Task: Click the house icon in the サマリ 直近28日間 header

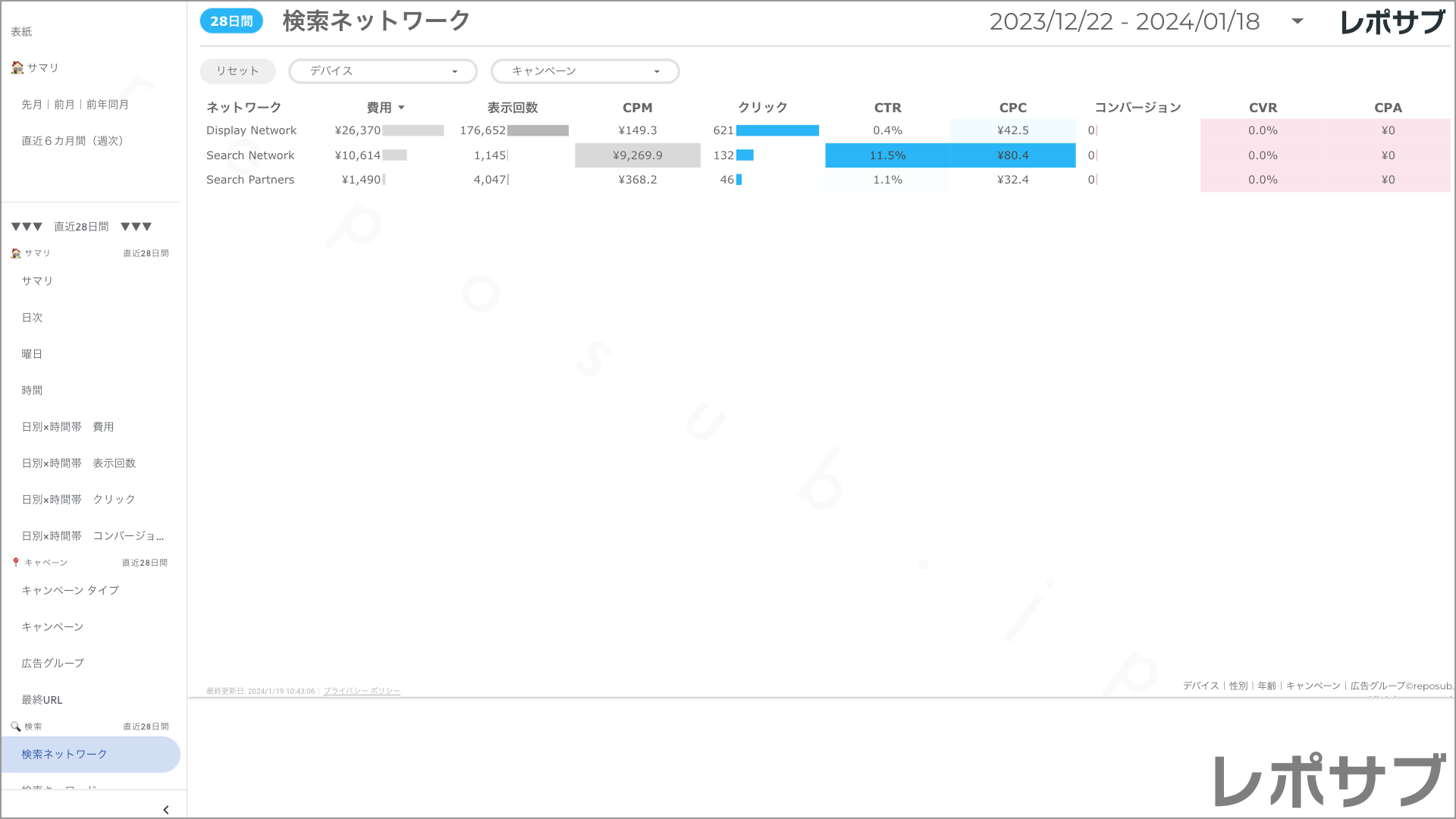Action: click(x=15, y=253)
